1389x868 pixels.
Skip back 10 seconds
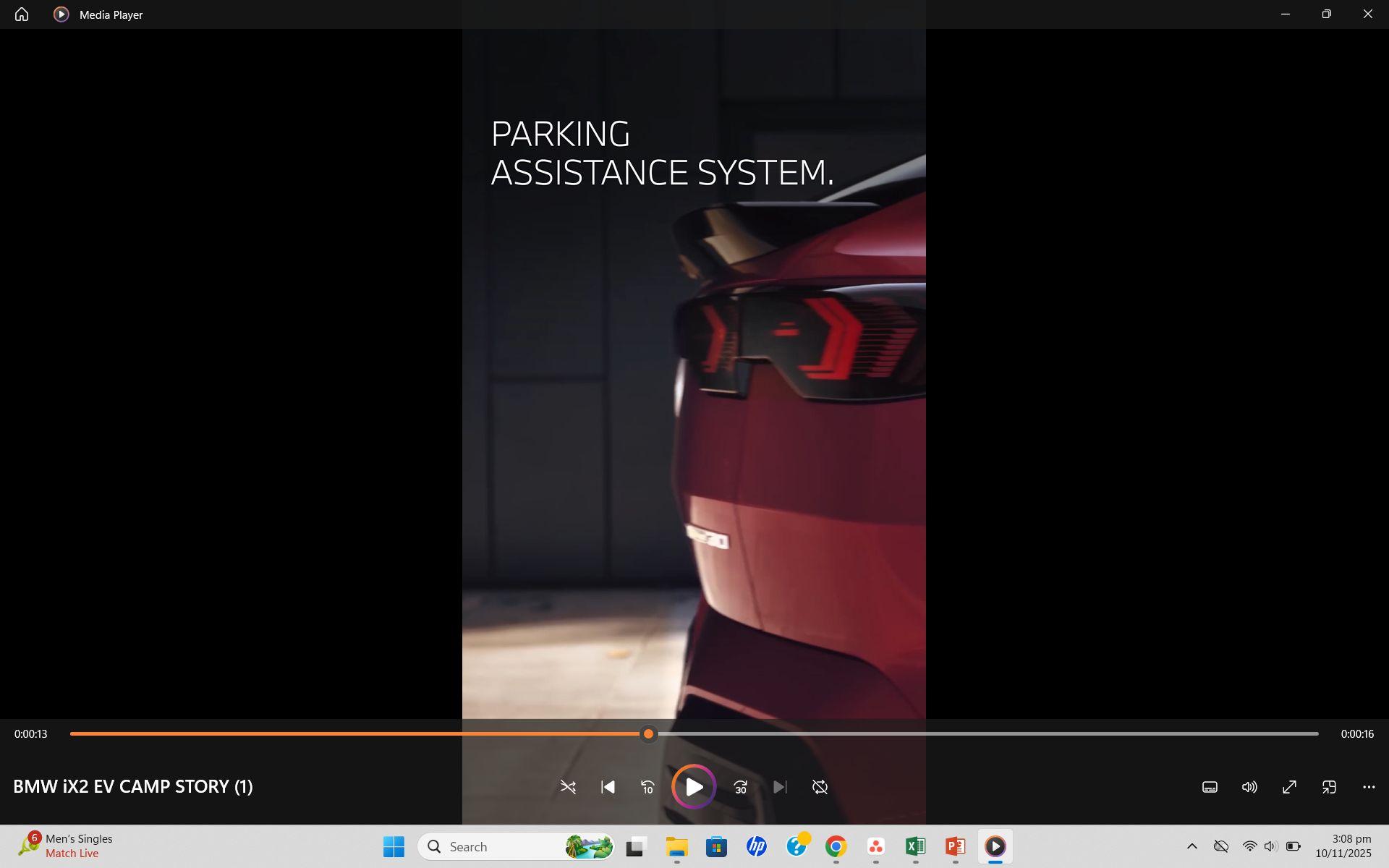(x=647, y=787)
